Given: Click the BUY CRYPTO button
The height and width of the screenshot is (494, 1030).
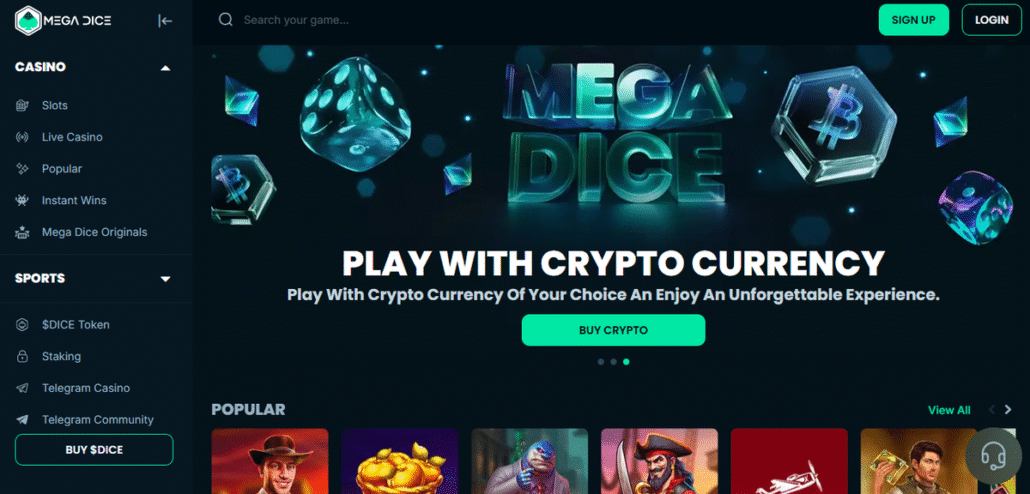Looking at the screenshot, I should click(x=614, y=330).
